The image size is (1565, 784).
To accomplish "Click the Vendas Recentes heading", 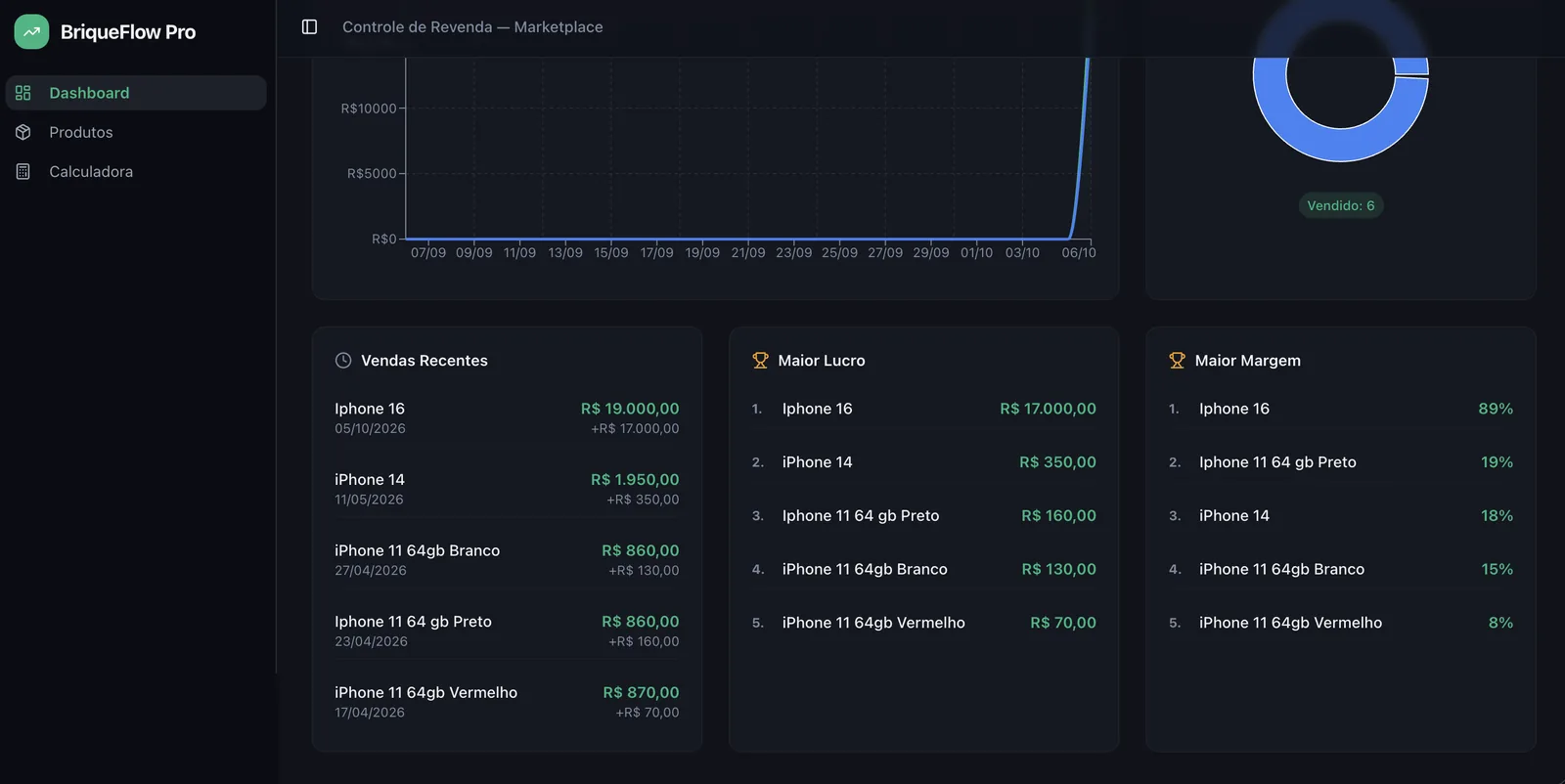I will coord(425,360).
